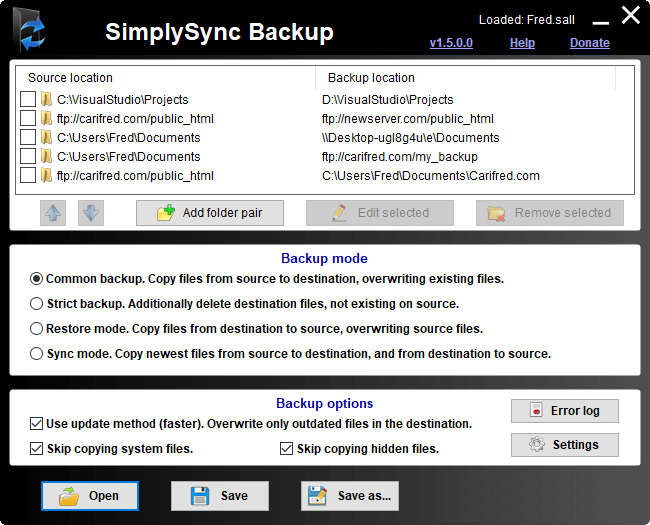Select Restore mode option
650x525 pixels.
click(x=37, y=329)
